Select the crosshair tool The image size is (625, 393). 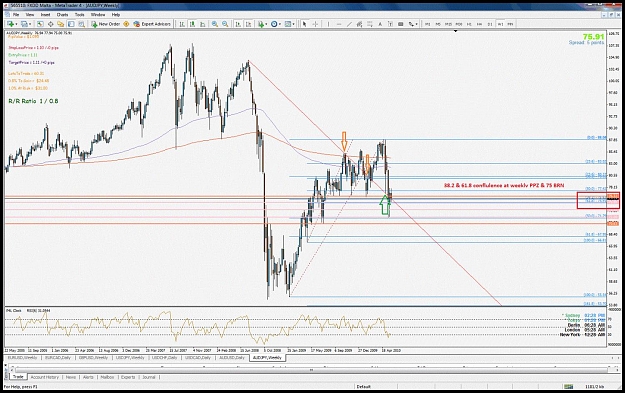(315, 24)
